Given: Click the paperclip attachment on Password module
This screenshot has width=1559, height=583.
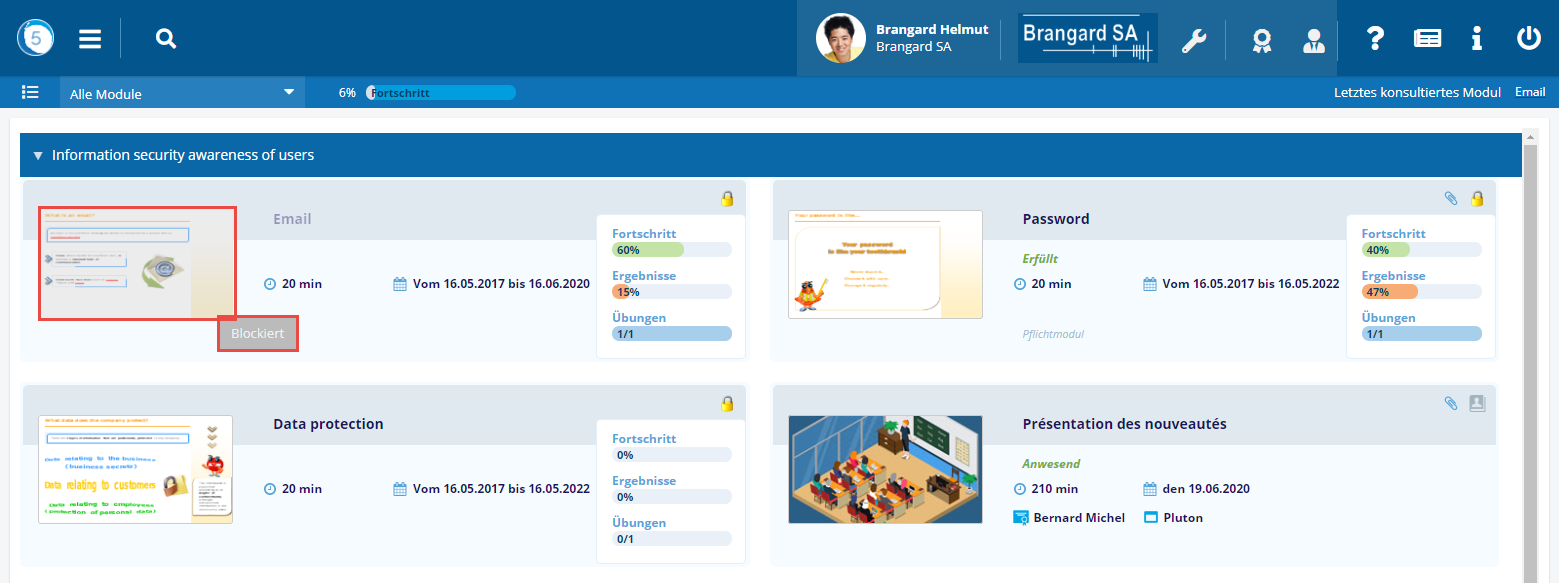Looking at the screenshot, I should 1451,199.
